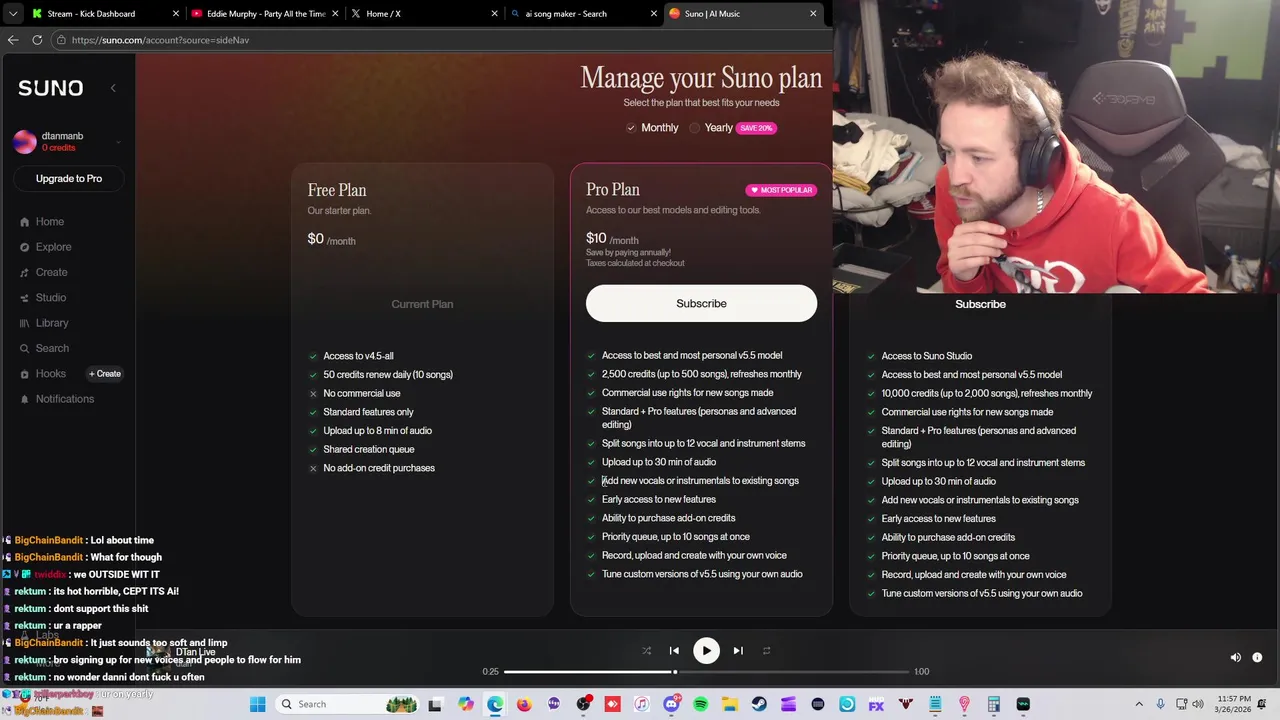Screen dimensions: 1280x720
Task: Reload the Suno page
Action: [x=37, y=40]
